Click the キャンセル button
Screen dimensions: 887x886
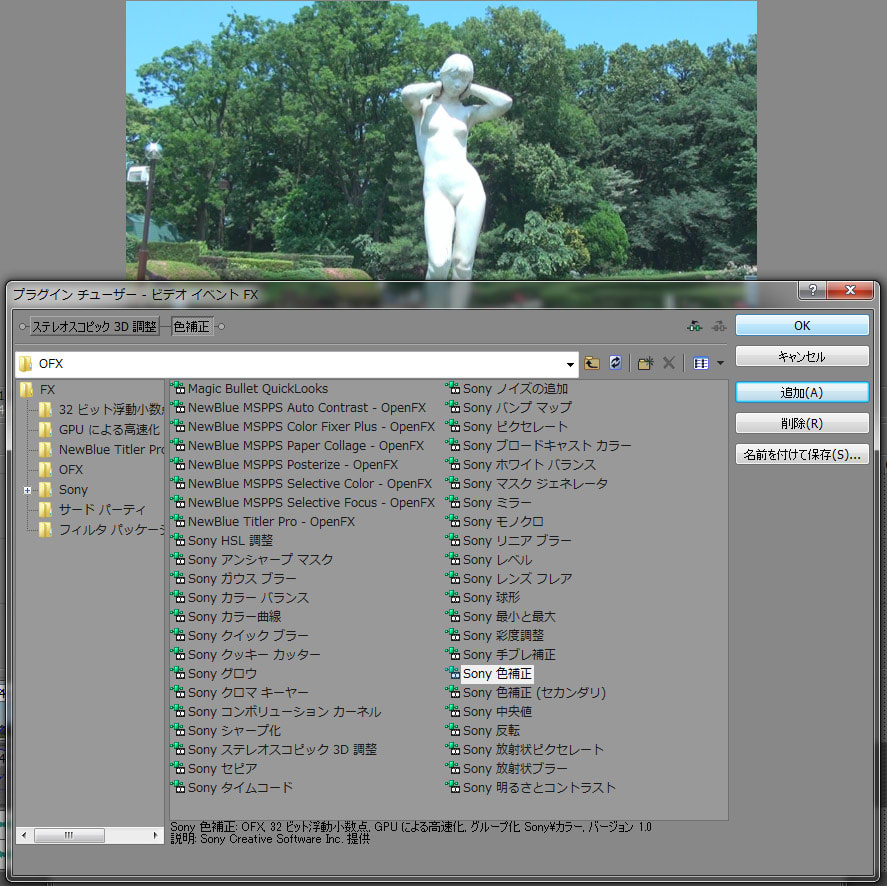pyautogui.click(x=802, y=356)
